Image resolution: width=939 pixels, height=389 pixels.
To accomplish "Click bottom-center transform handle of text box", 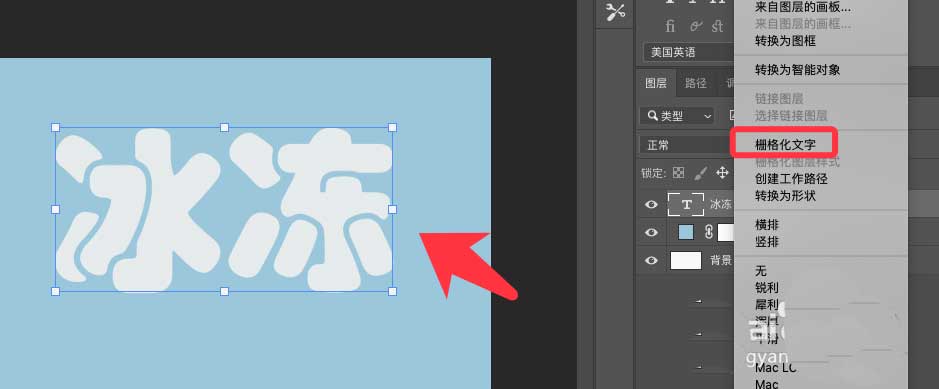I will 225,291.
